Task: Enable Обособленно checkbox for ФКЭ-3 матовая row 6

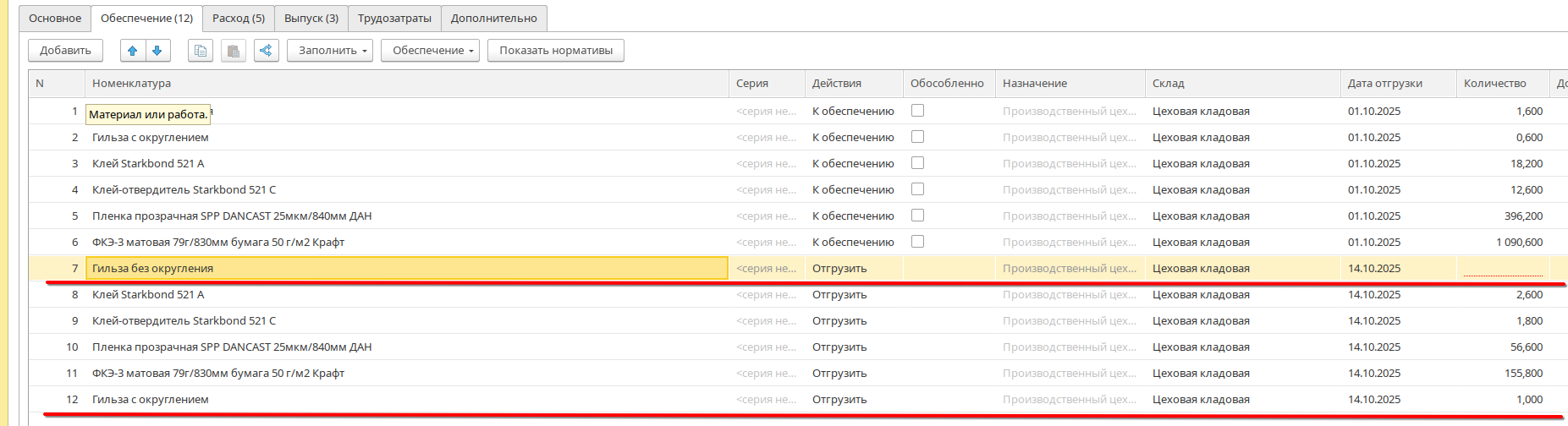Action: tap(917, 242)
